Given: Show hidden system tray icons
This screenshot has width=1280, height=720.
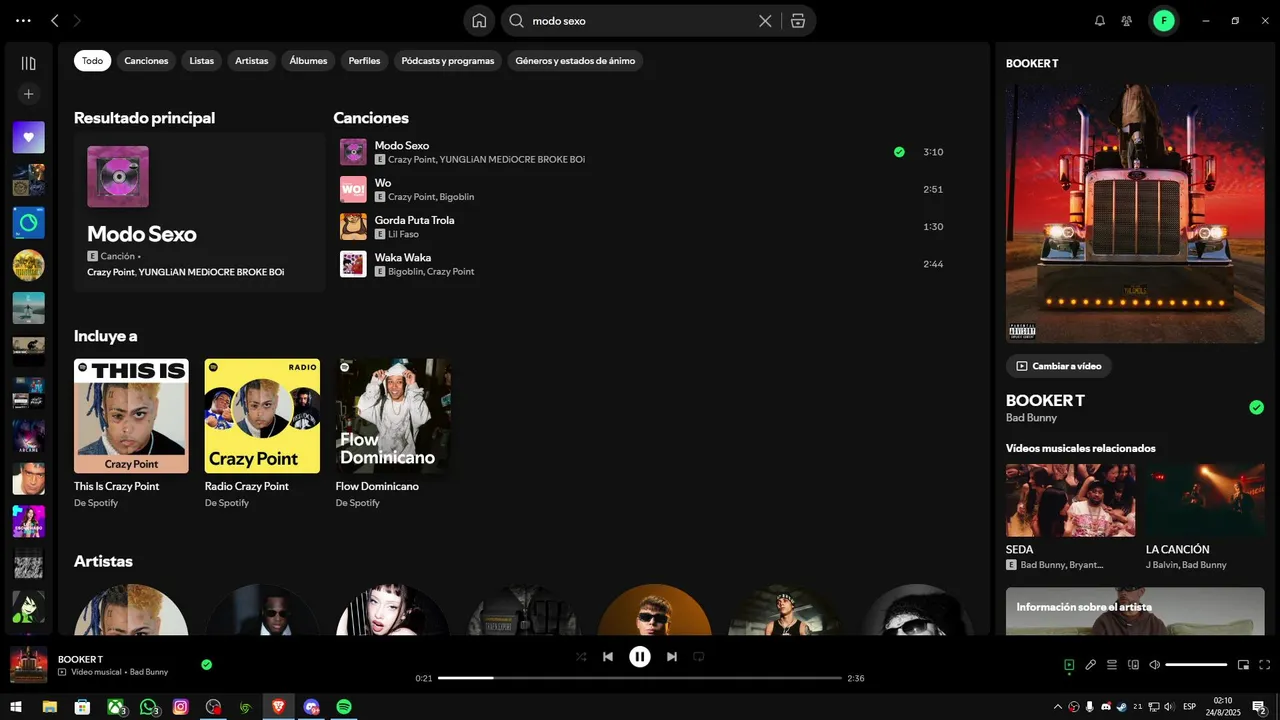Looking at the screenshot, I should (1056, 707).
